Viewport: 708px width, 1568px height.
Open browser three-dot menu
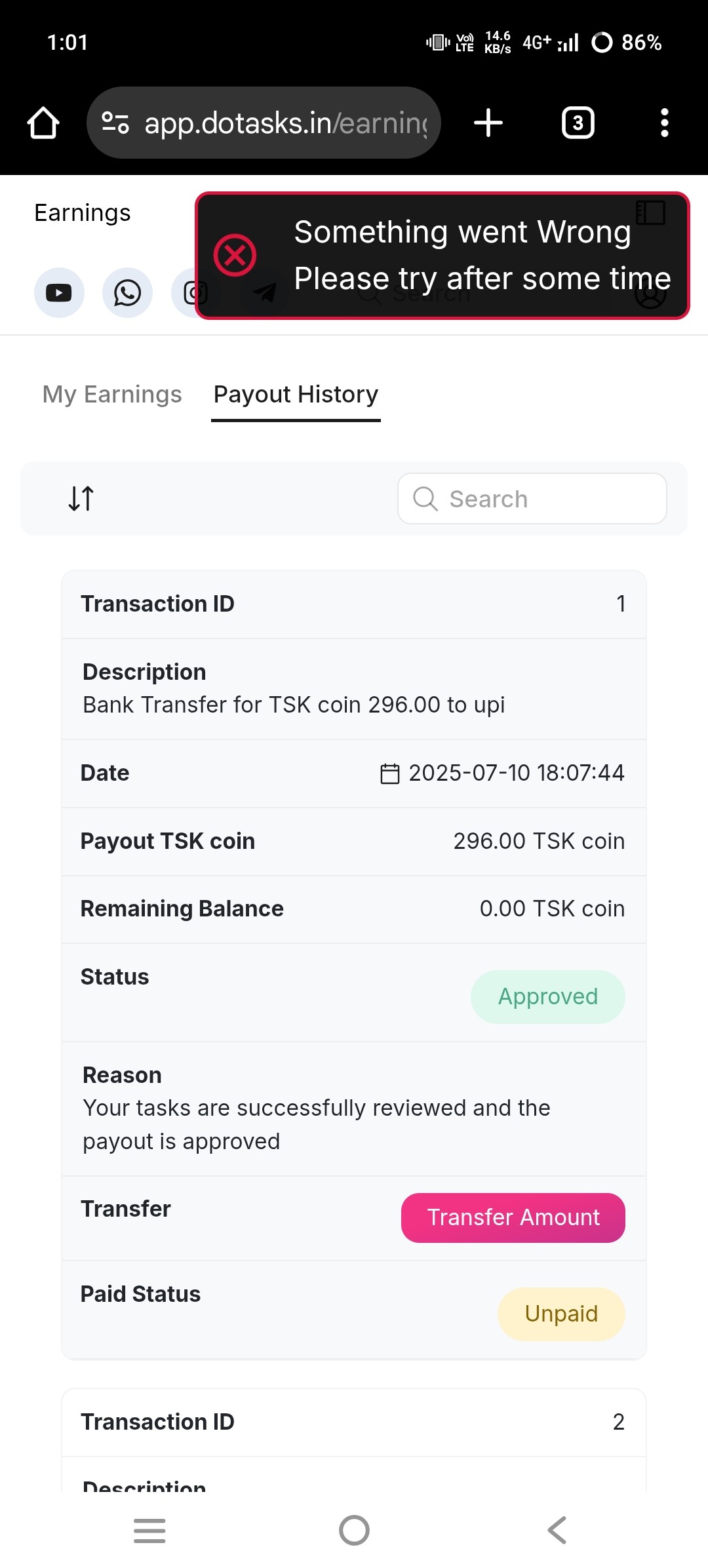point(664,123)
